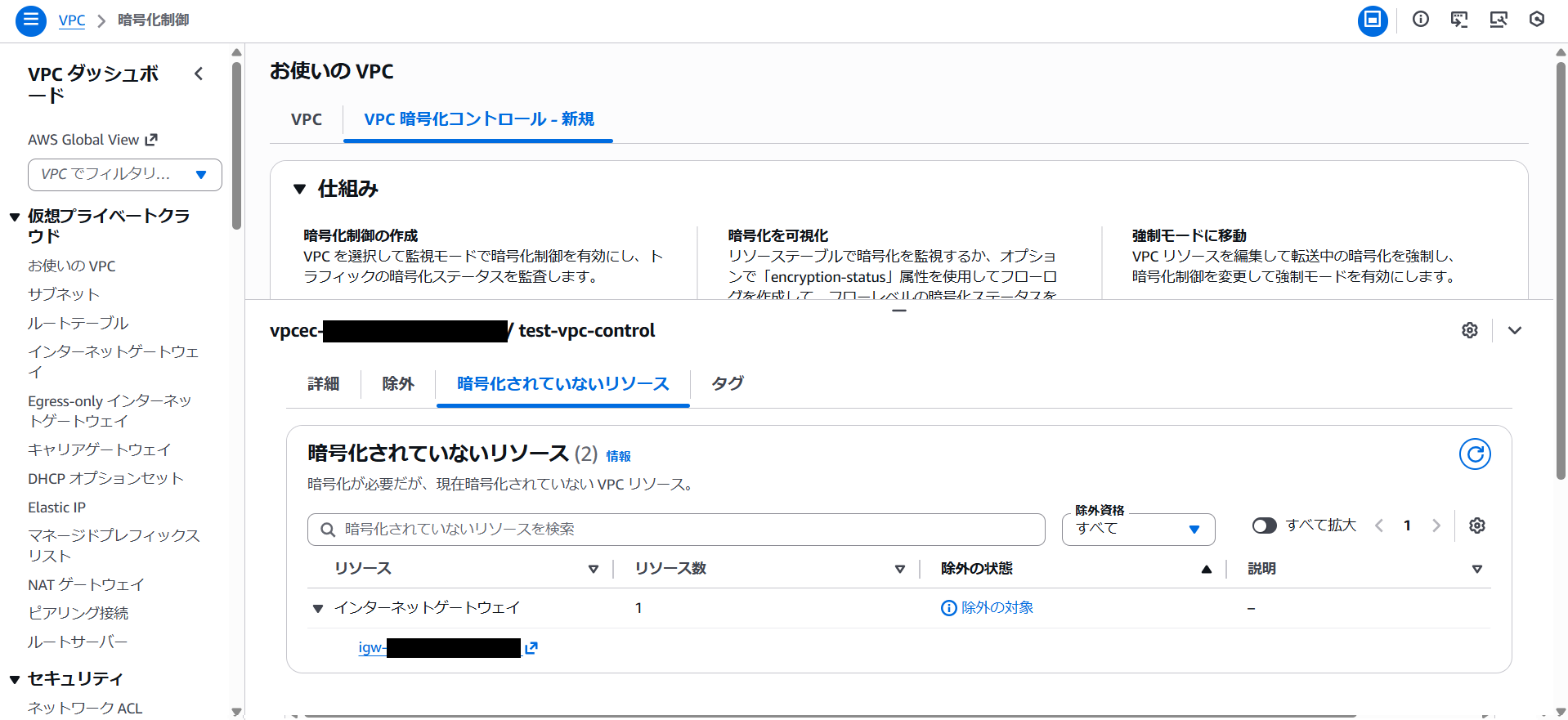Open split panel preferences gear icon
Screen dimensions: 1568x720
(1470, 330)
